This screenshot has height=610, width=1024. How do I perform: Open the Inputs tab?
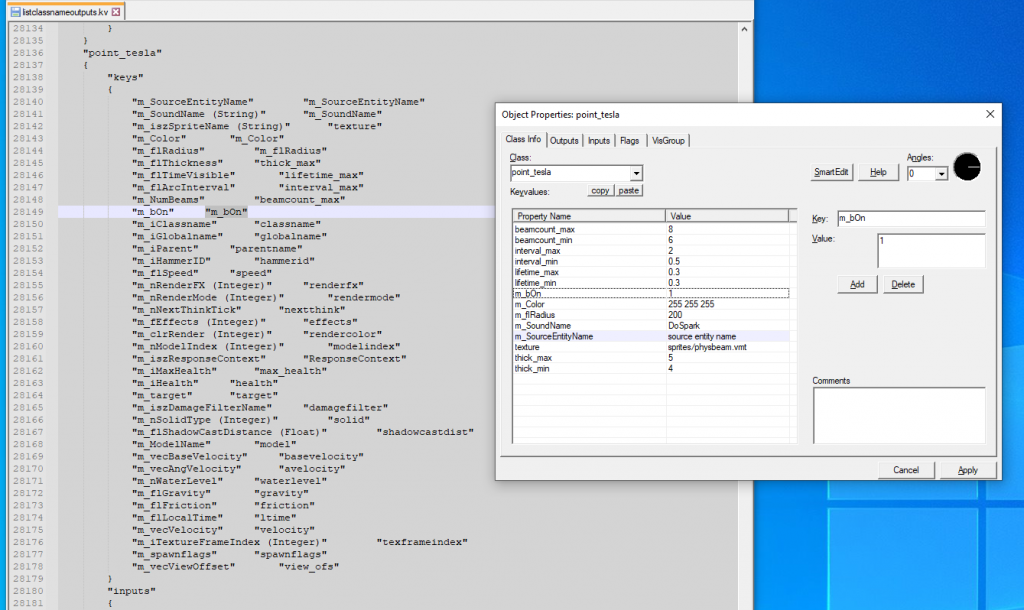tap(598, 141)
